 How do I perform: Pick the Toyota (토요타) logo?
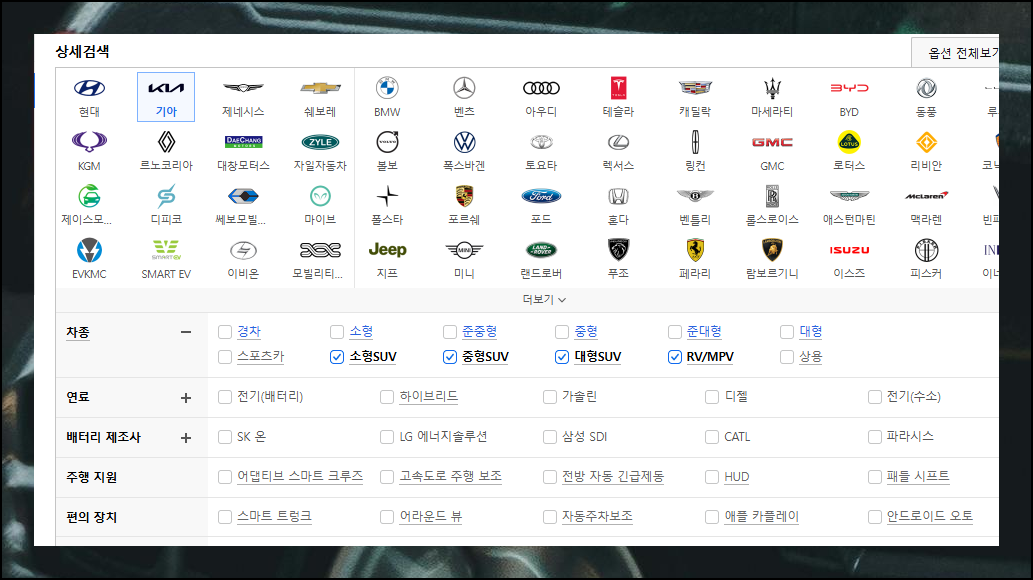click(x=542, y=142)
